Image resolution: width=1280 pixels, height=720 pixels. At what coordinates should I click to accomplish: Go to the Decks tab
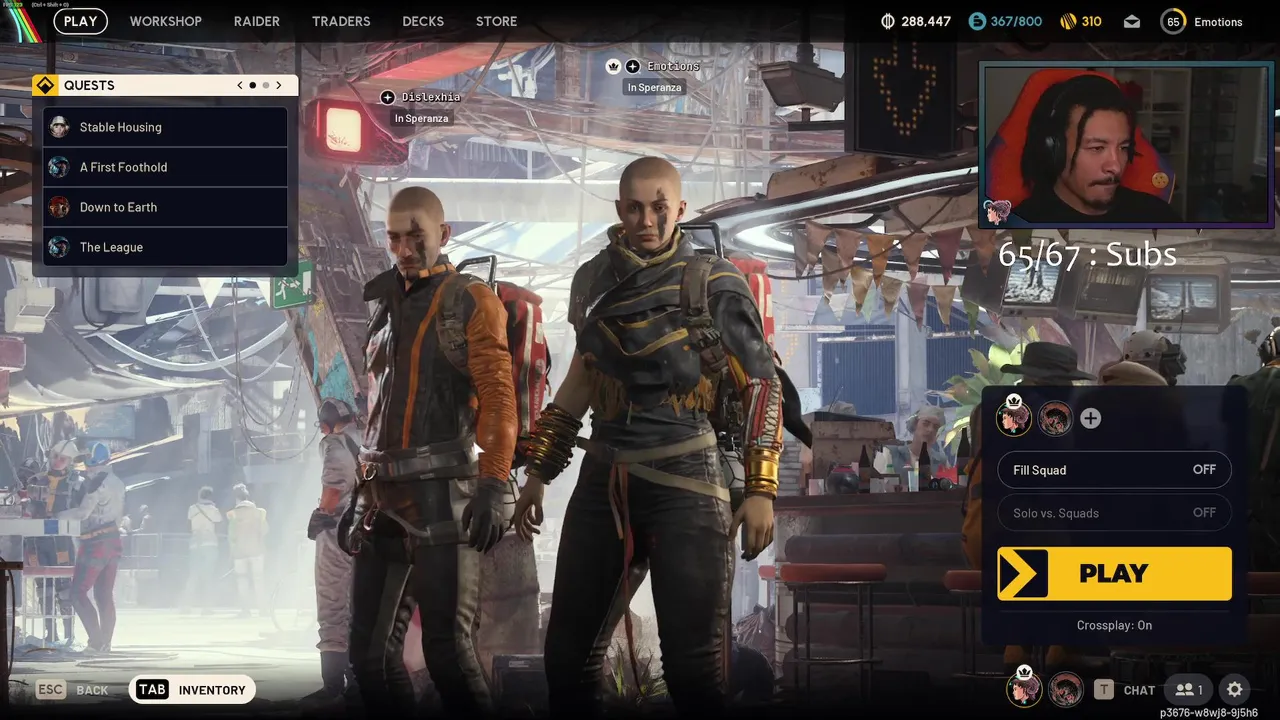tap(423, 21)
